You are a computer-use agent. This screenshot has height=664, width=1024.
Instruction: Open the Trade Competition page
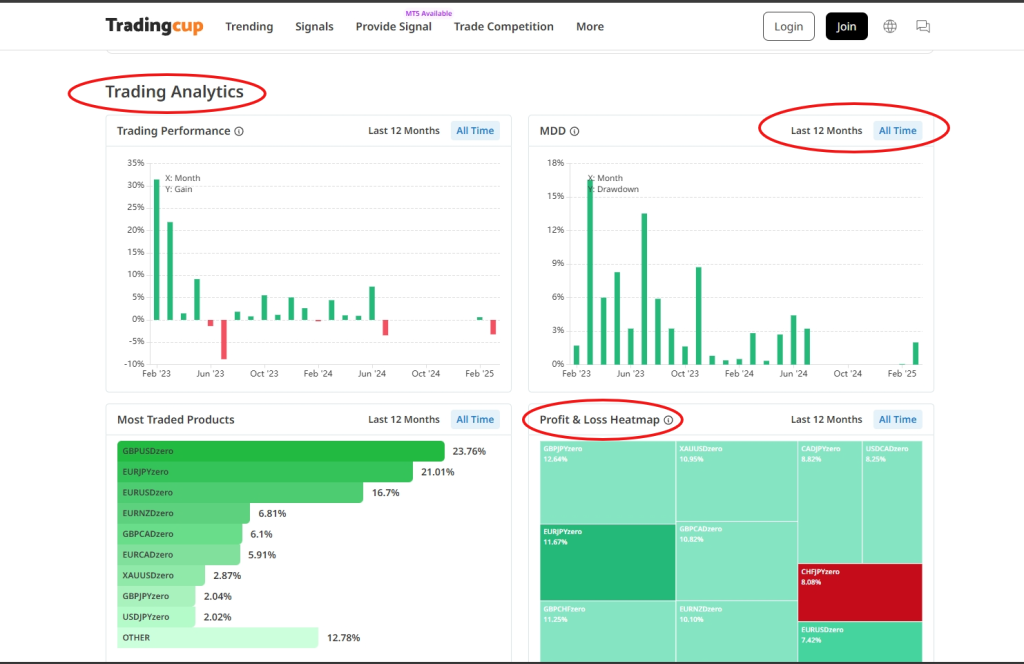[x=503, y=27]
